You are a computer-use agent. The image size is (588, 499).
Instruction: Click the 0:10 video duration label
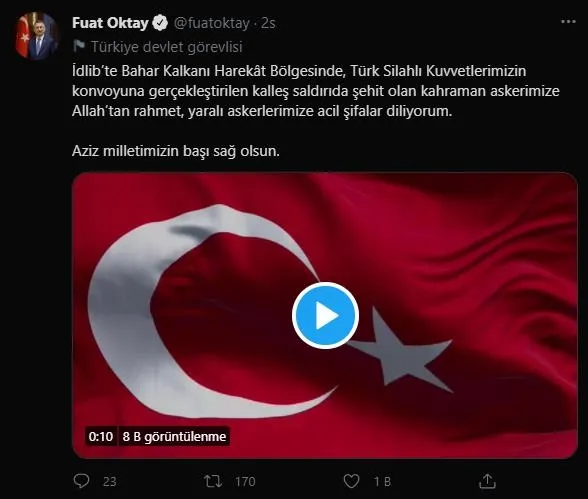click(x=100, y=436)
